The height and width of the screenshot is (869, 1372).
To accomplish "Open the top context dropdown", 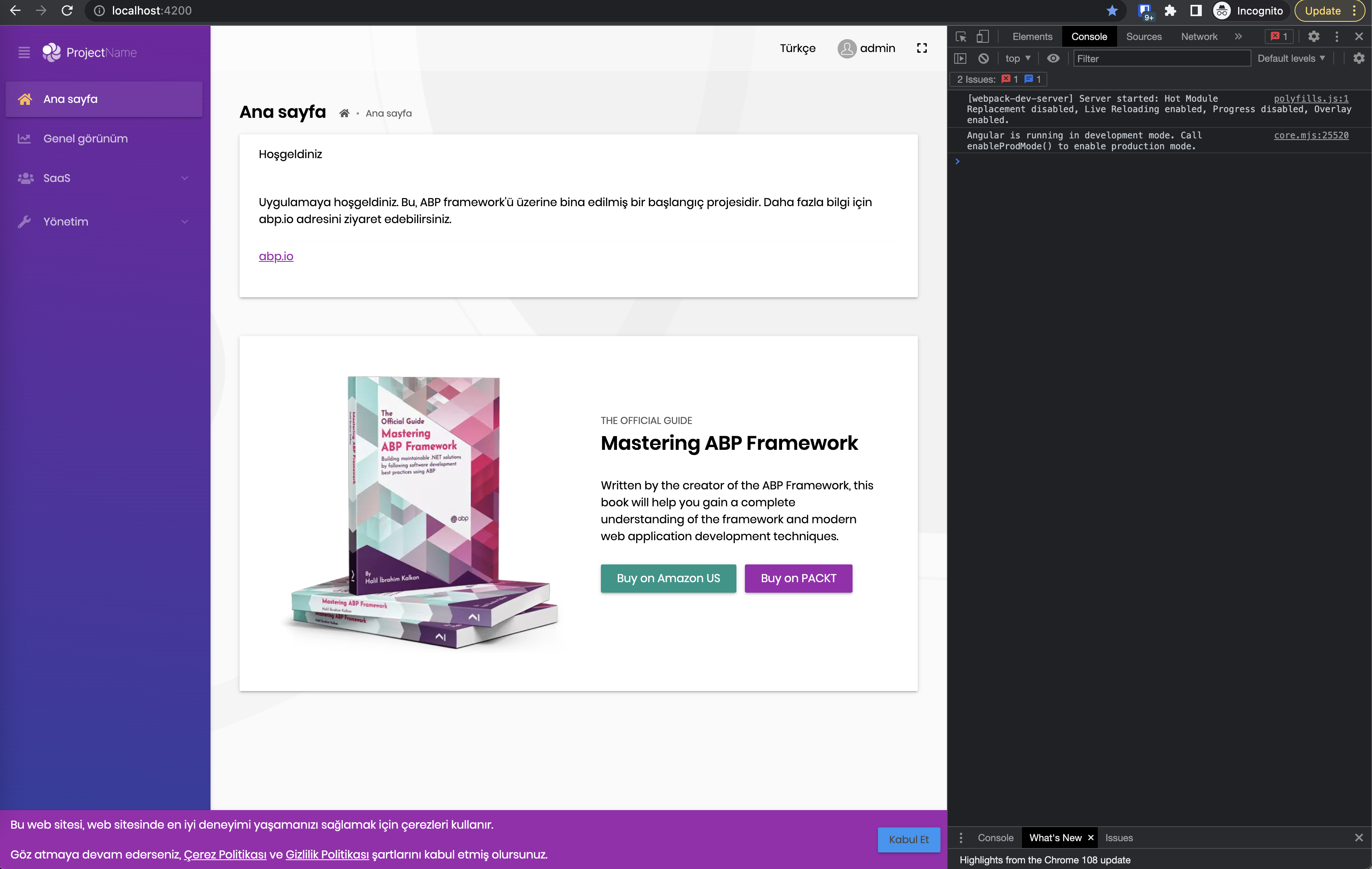I will pyautogui.click(x=1018, y=58).
